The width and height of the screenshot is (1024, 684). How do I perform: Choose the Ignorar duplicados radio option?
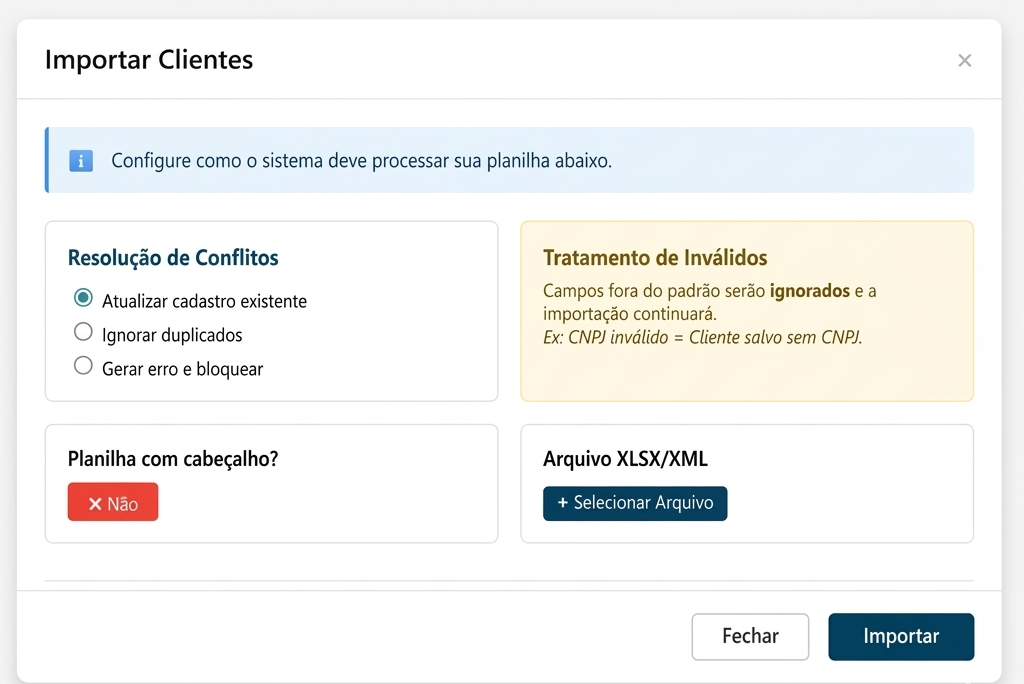coord(84,333)
